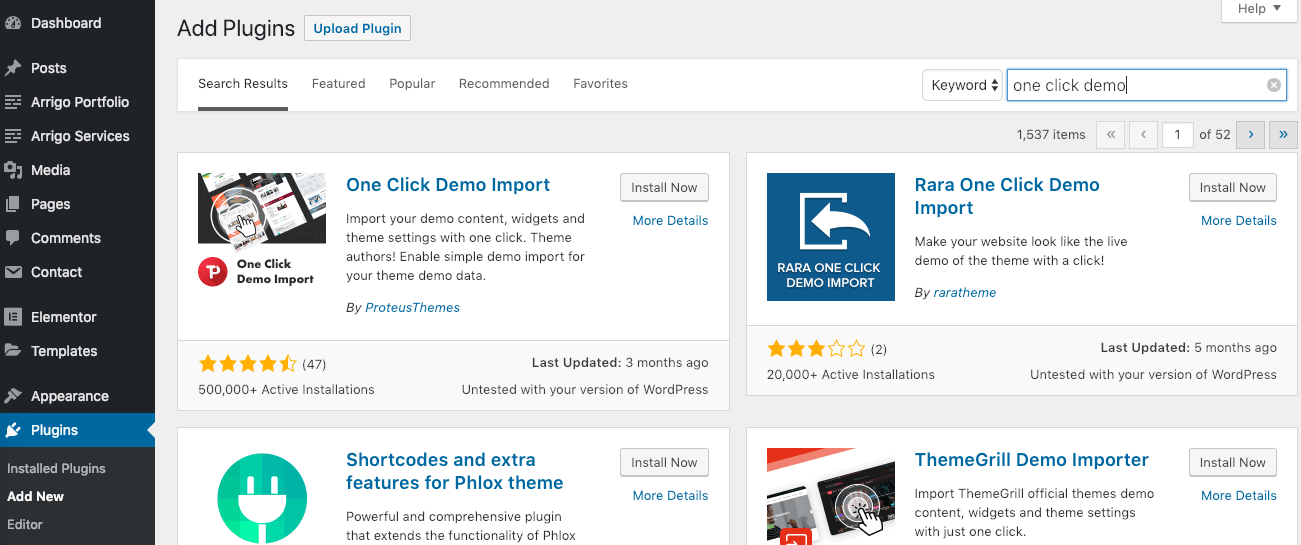Image resolution: width=1301 pixels, height=545 pixels.
Task: Go to next page of results
Action: pyautogui.click(x=1250, y=135)
